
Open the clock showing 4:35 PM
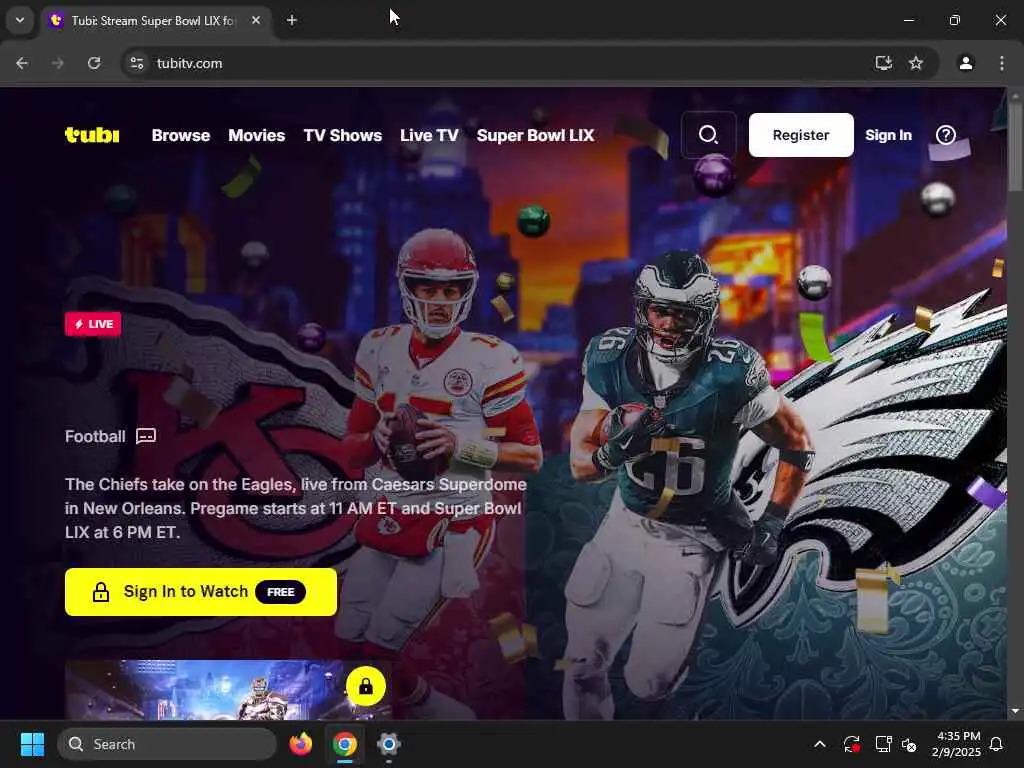click(955, 744)
